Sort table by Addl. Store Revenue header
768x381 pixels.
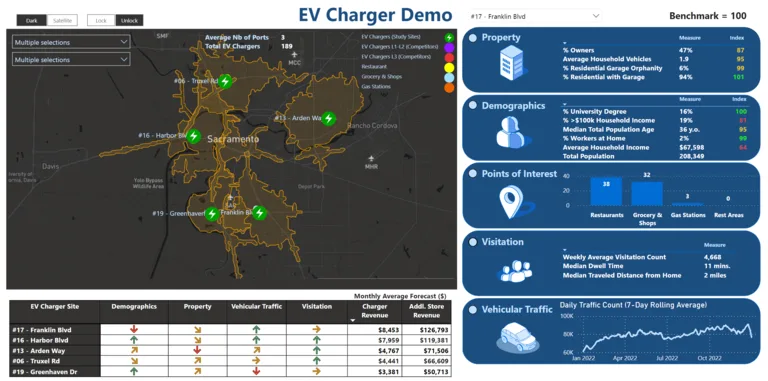pos(426,312)
